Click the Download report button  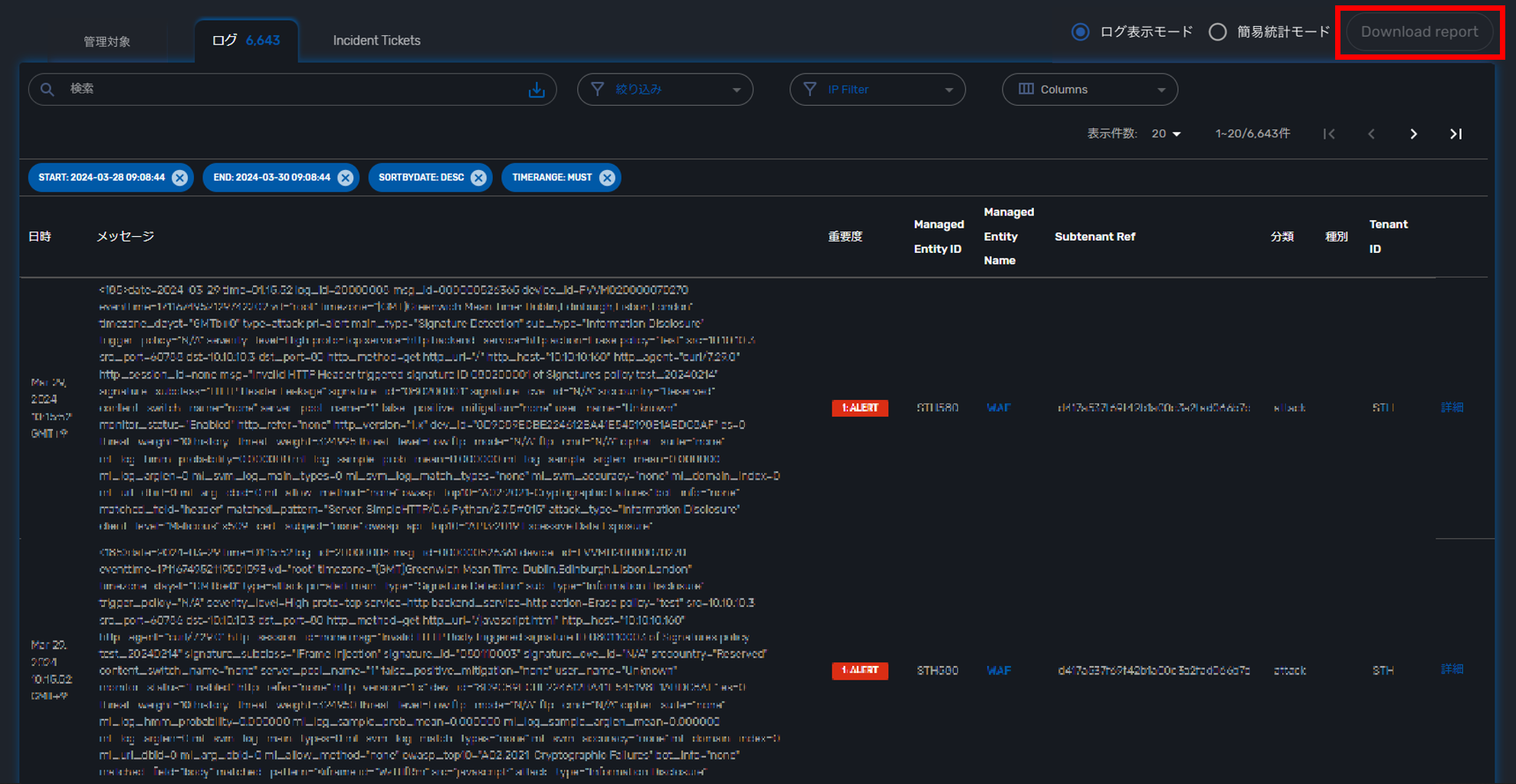tap(1419, 32)
